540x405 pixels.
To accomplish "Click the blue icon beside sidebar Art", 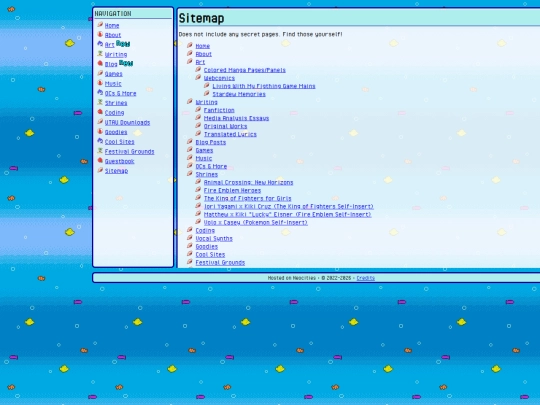I will pyautogui.click(x=100, y=44).
